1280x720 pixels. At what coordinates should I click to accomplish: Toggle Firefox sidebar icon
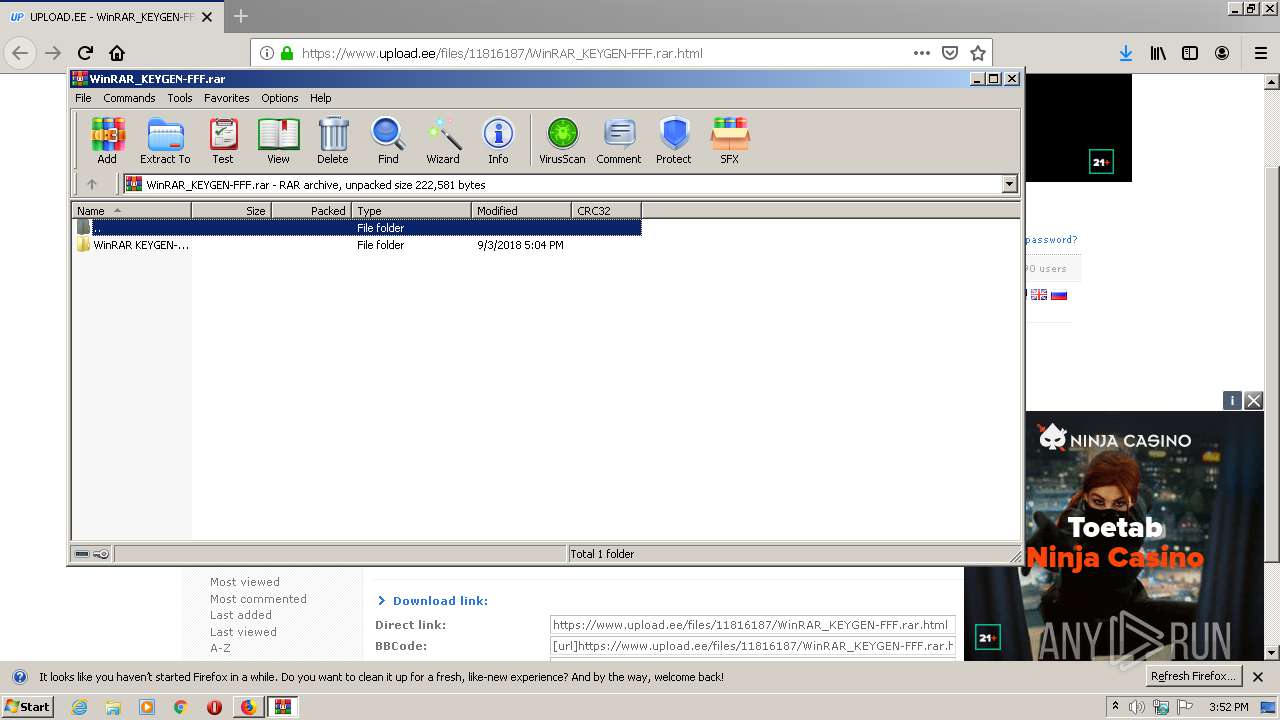tap(1190, 53)
